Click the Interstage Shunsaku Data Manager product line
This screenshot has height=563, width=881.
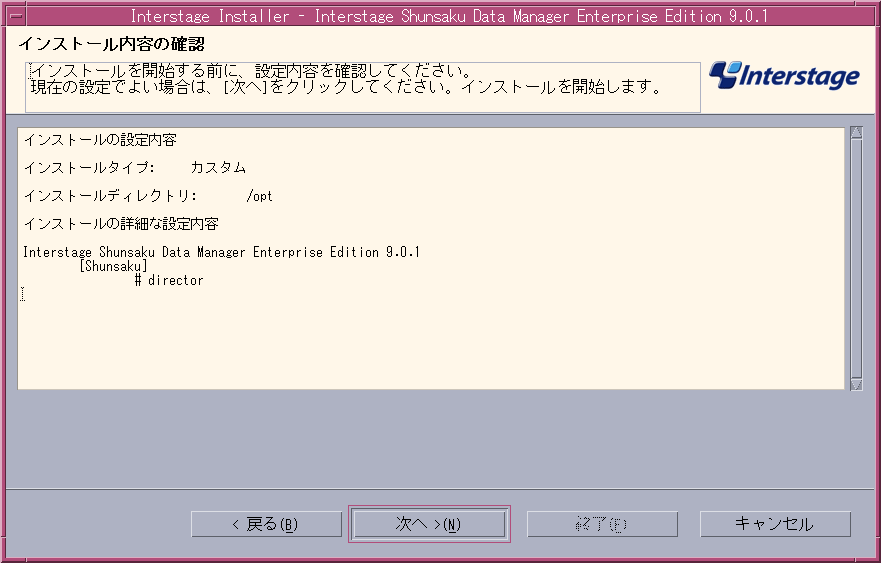click(221, 252)
